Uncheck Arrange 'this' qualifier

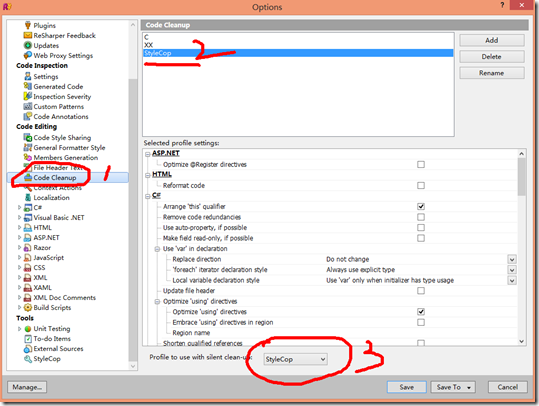point(421,206)
